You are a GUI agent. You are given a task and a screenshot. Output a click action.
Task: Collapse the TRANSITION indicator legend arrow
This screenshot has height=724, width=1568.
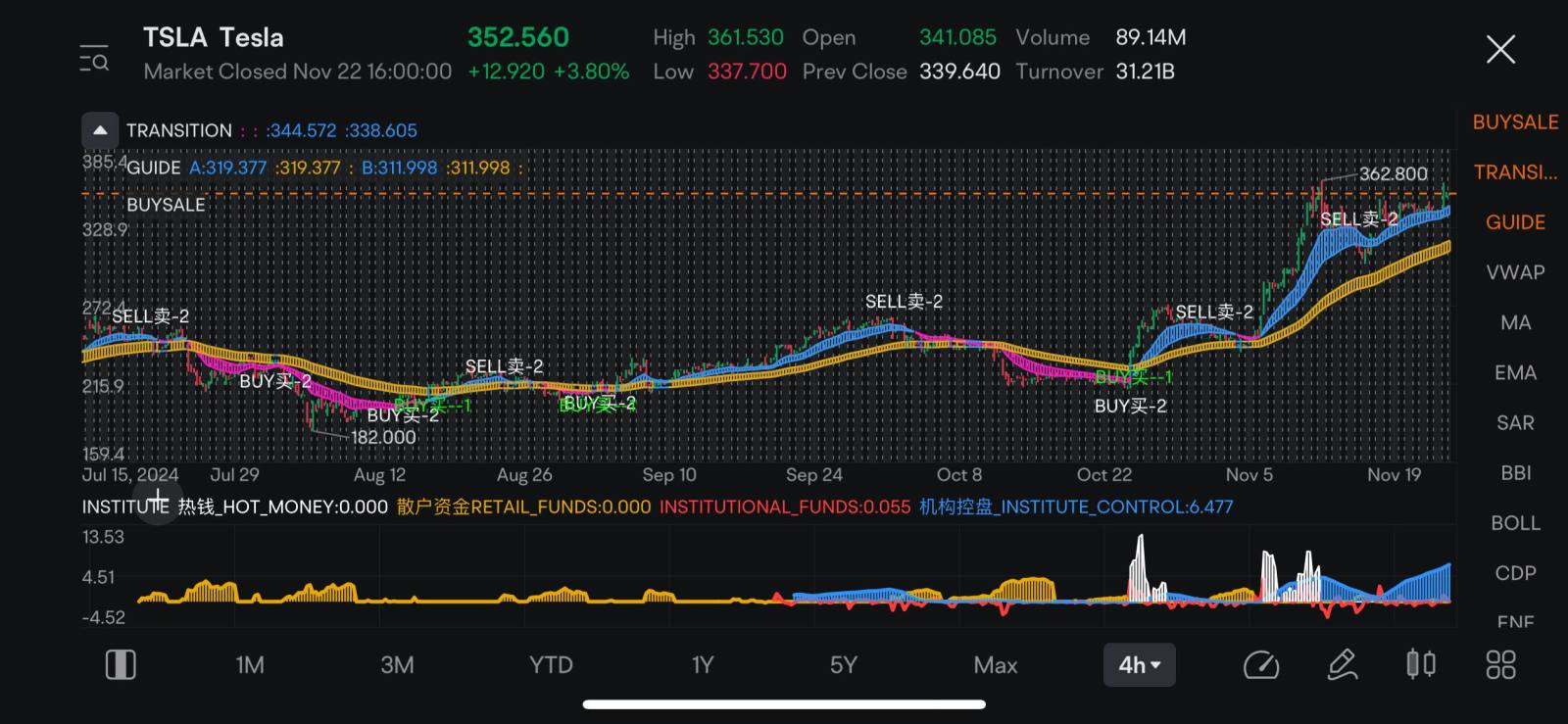[x=100, y=130]
